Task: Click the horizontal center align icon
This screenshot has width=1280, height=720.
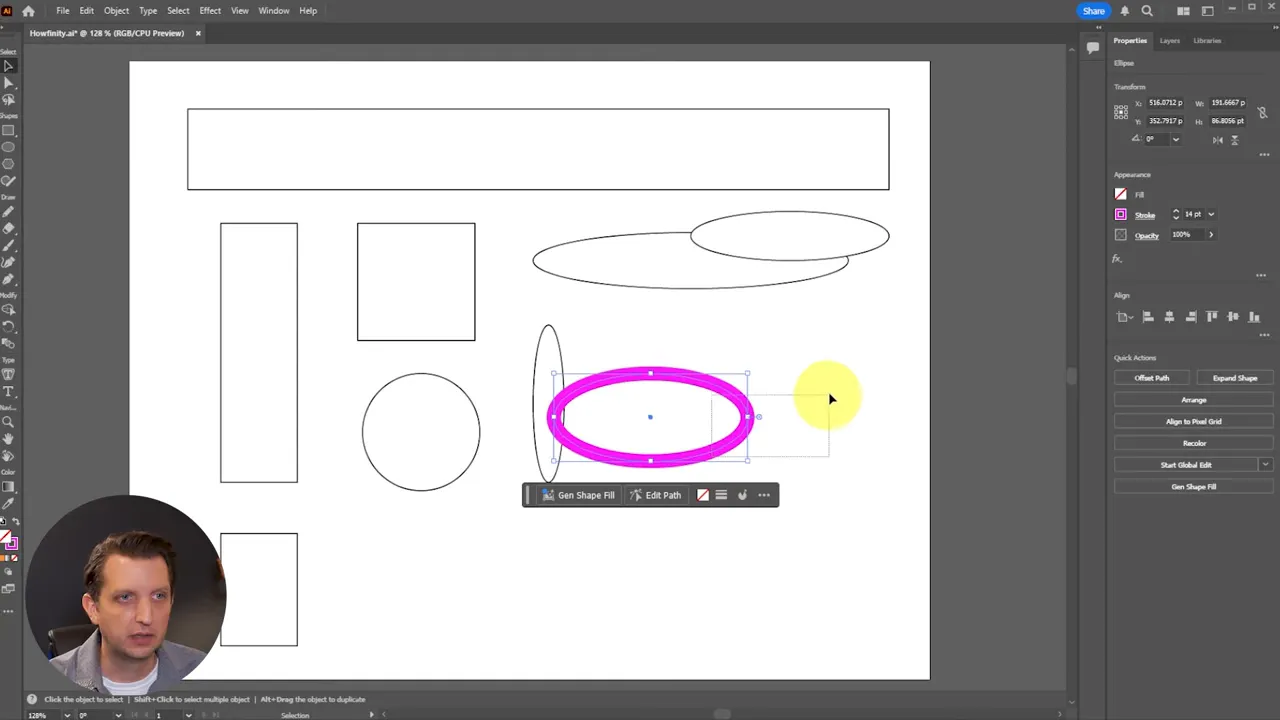Action: [1169, 317]
